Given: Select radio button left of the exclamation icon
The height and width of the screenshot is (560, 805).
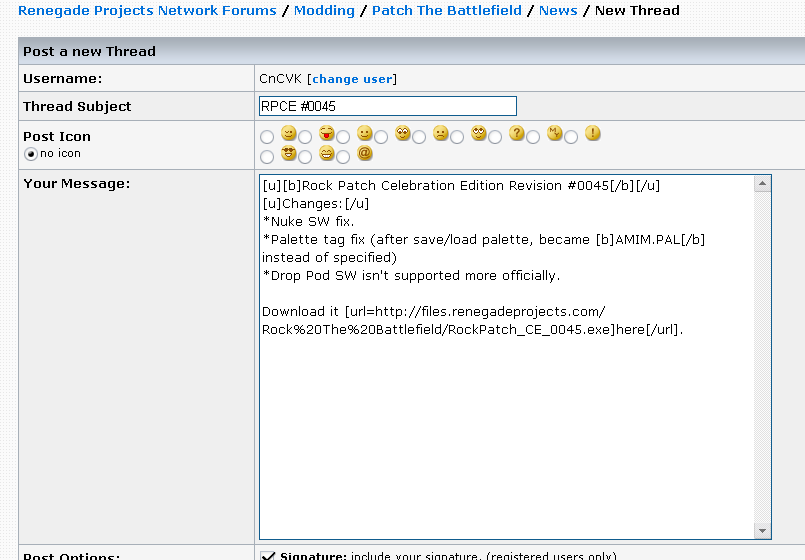Looking at the screenshot, I should pos(571,137).
